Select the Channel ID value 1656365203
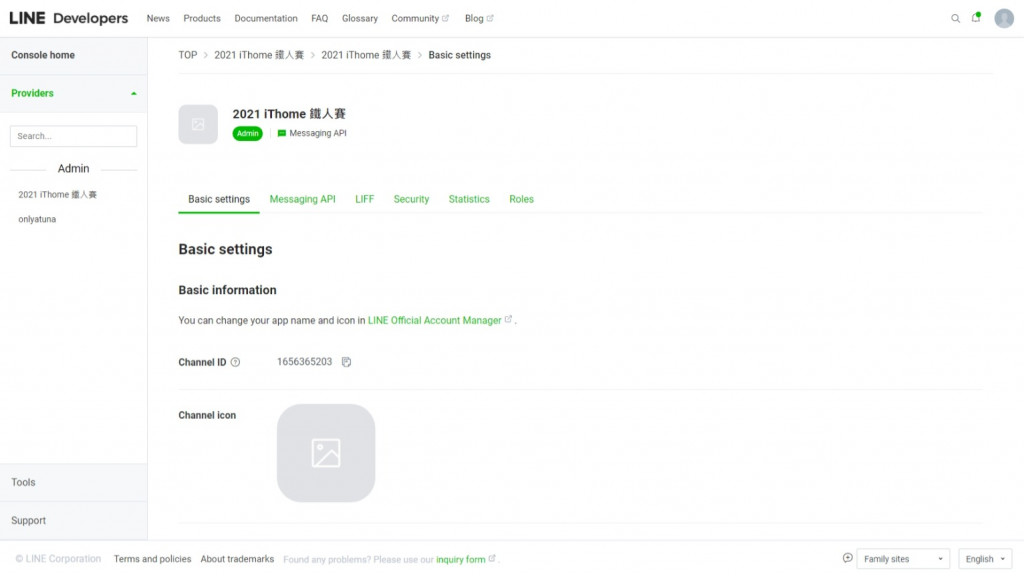This screenshot has width=1024, height=576. pos(304,362)
